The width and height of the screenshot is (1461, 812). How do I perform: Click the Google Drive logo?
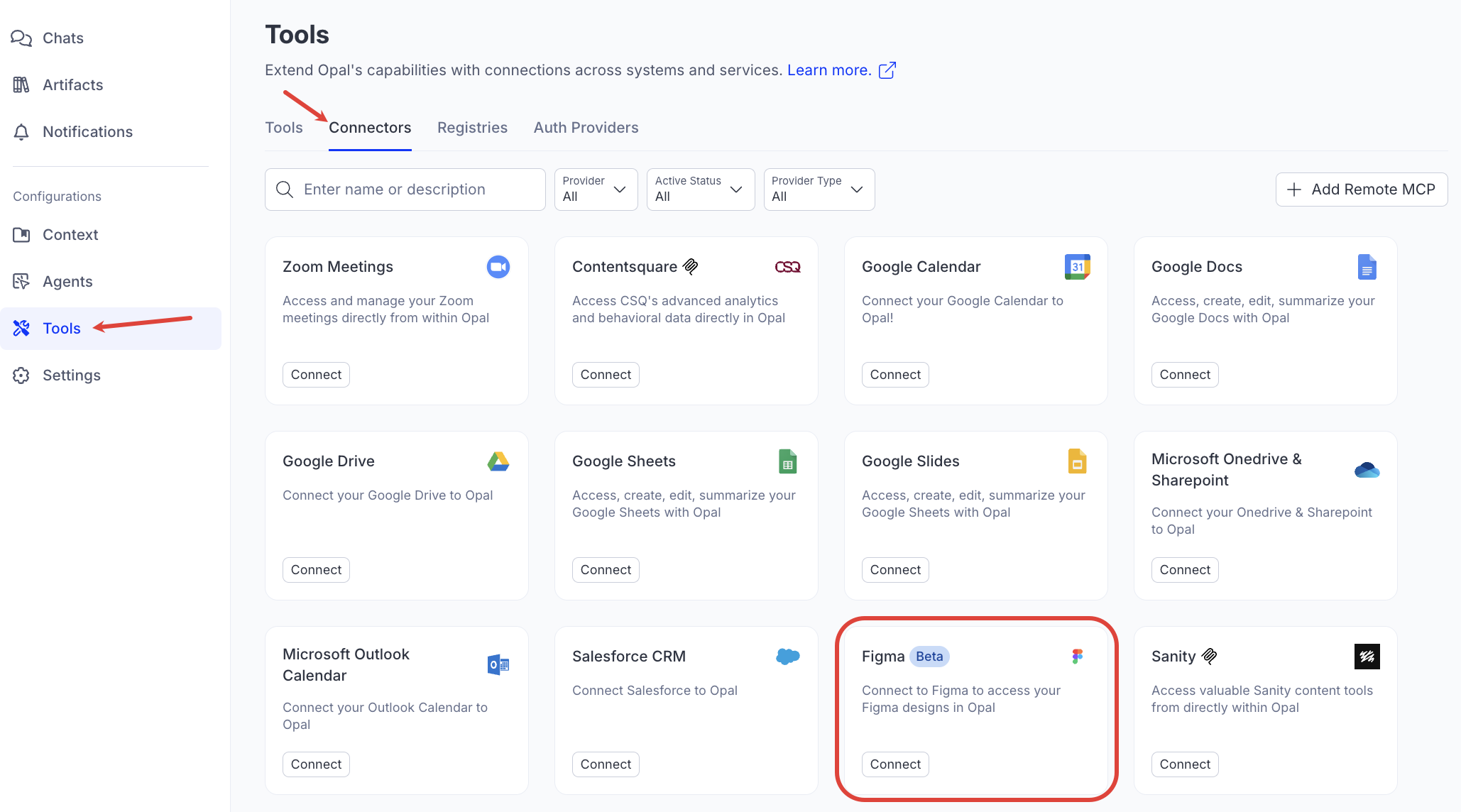pos(498,461)
